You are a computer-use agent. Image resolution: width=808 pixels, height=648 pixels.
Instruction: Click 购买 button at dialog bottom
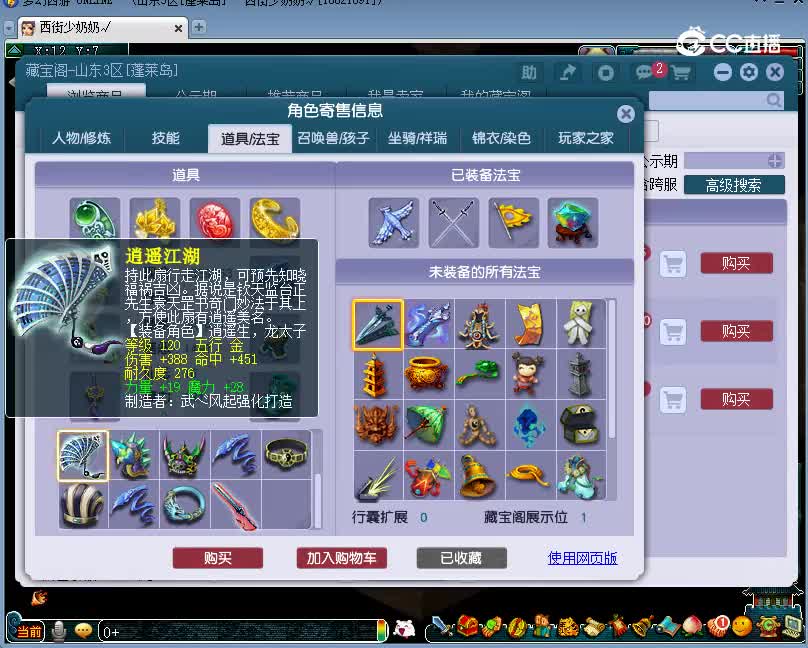(217, 558)
